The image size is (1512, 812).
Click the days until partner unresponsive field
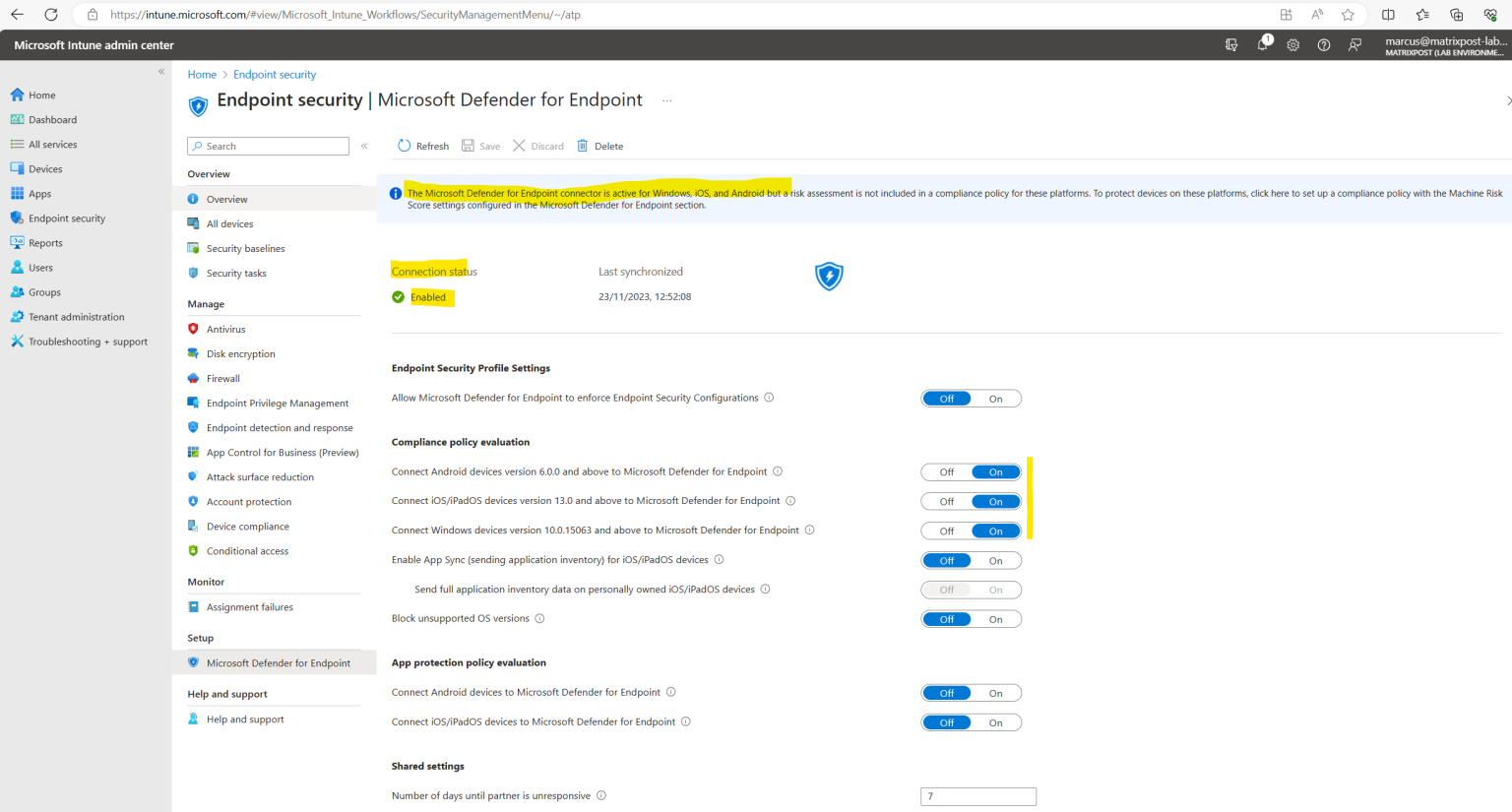tap(977, 796)
